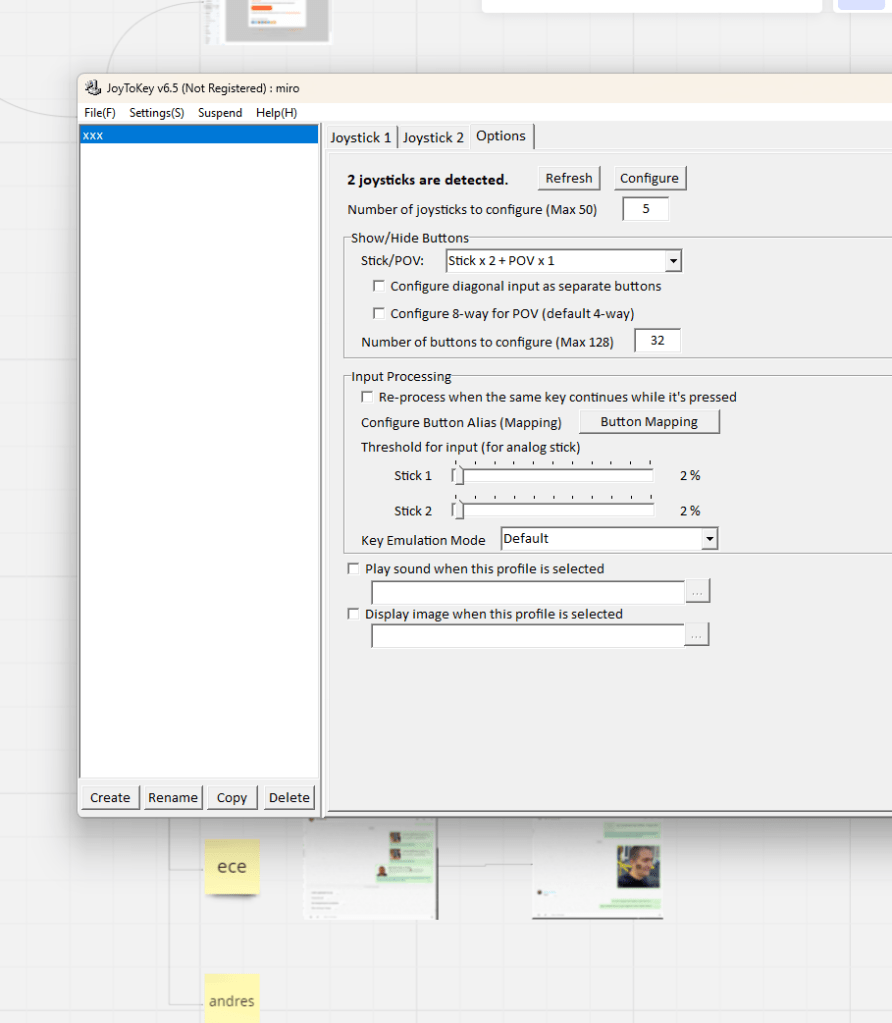Select the xxx profile in the list

click(x=198, y=135)
